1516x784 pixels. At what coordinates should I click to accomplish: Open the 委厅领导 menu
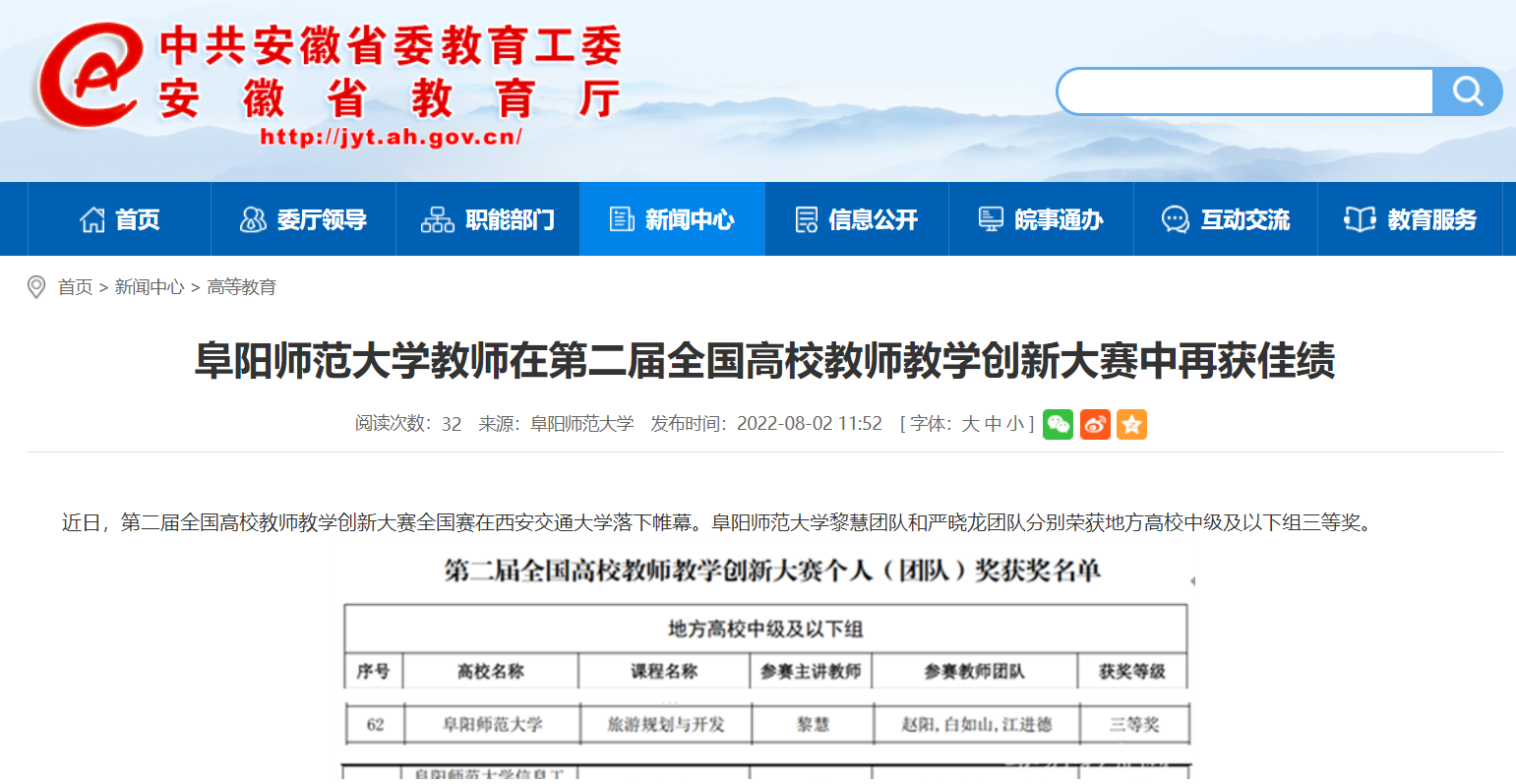(x=303, y=219)
